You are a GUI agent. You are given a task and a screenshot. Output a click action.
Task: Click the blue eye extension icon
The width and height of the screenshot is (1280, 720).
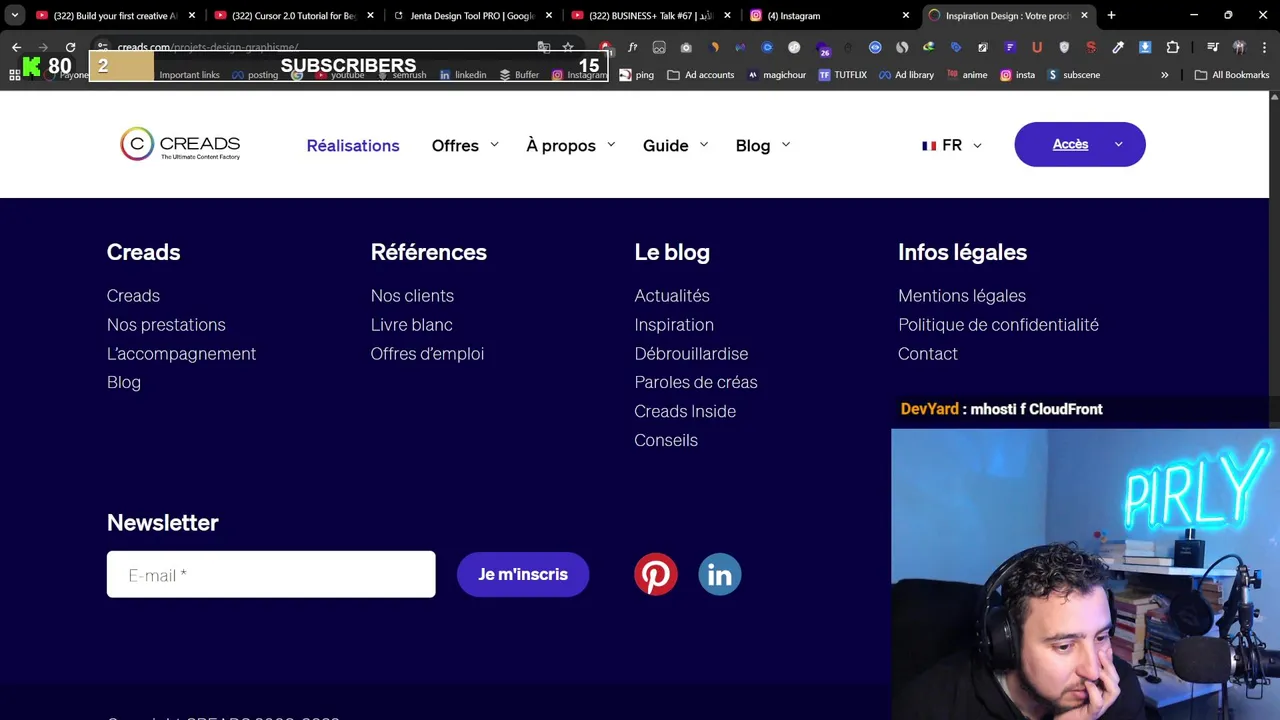[x=875, y=47]
